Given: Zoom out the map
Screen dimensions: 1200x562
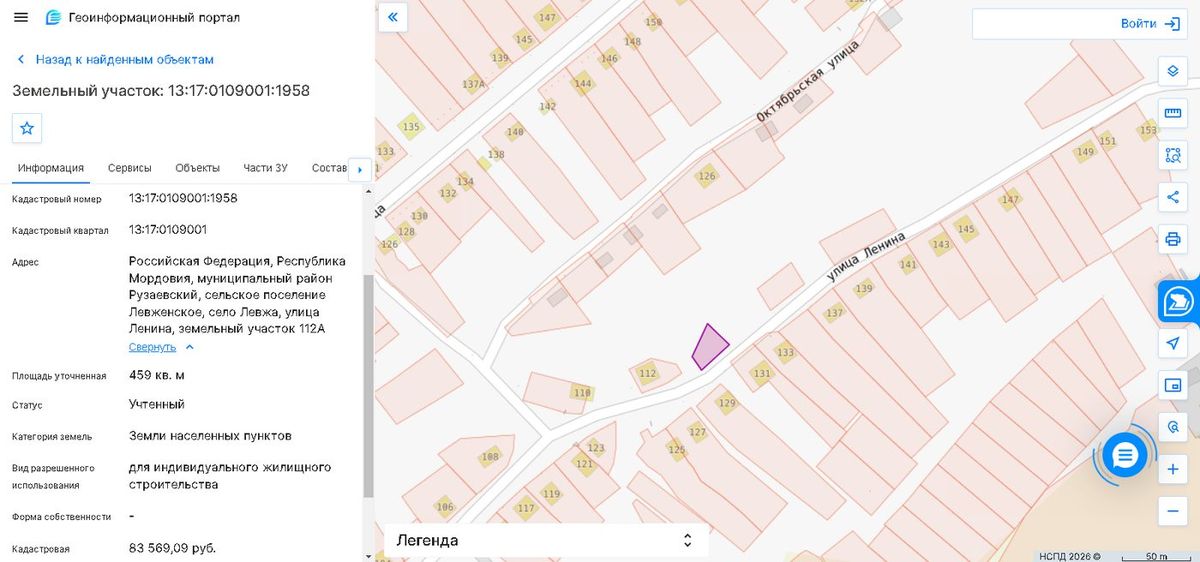Looking at the screenshot, I should (1173, 511).
